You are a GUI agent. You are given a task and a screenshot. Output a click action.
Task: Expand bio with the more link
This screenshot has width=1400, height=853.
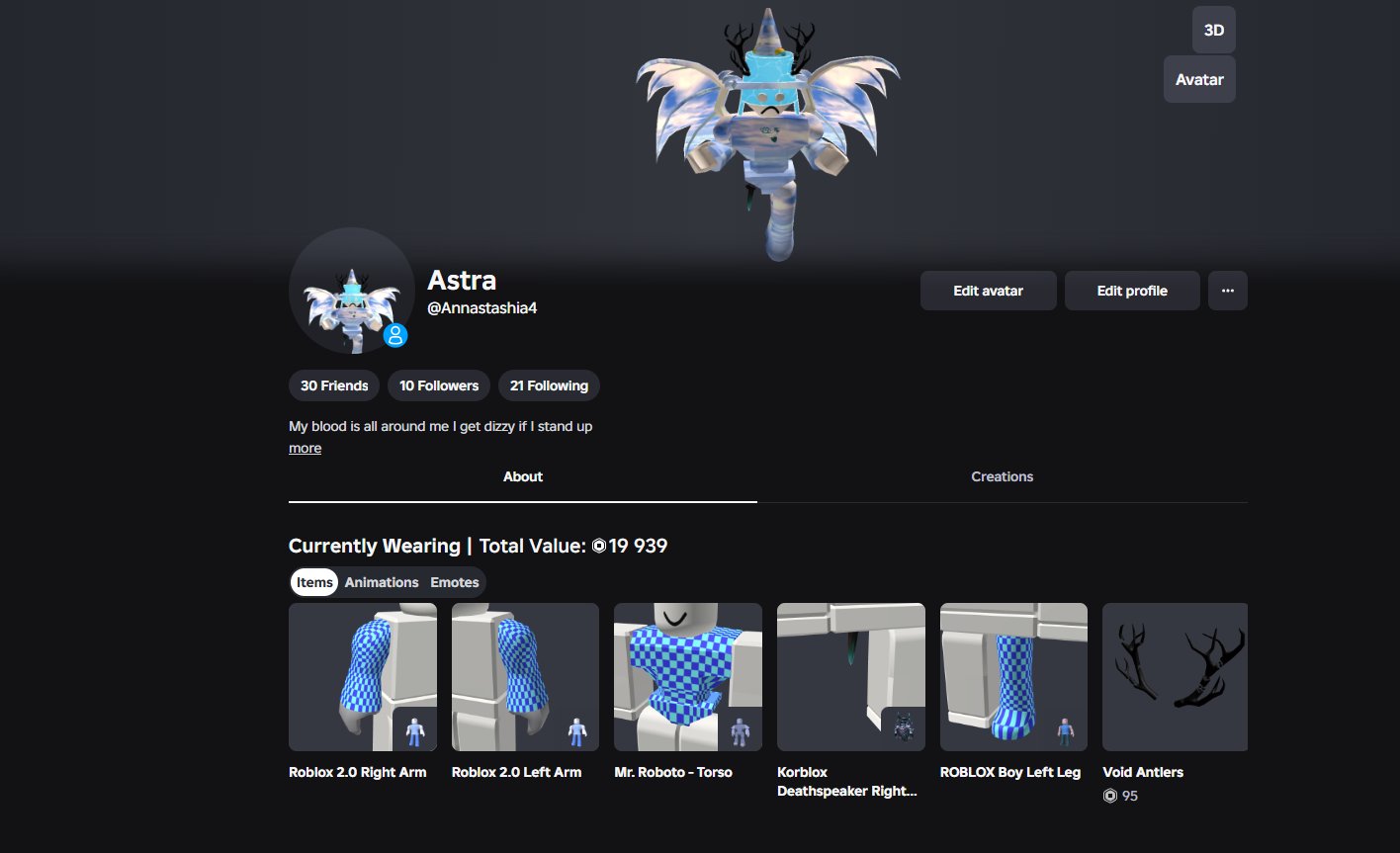(305, 448)
